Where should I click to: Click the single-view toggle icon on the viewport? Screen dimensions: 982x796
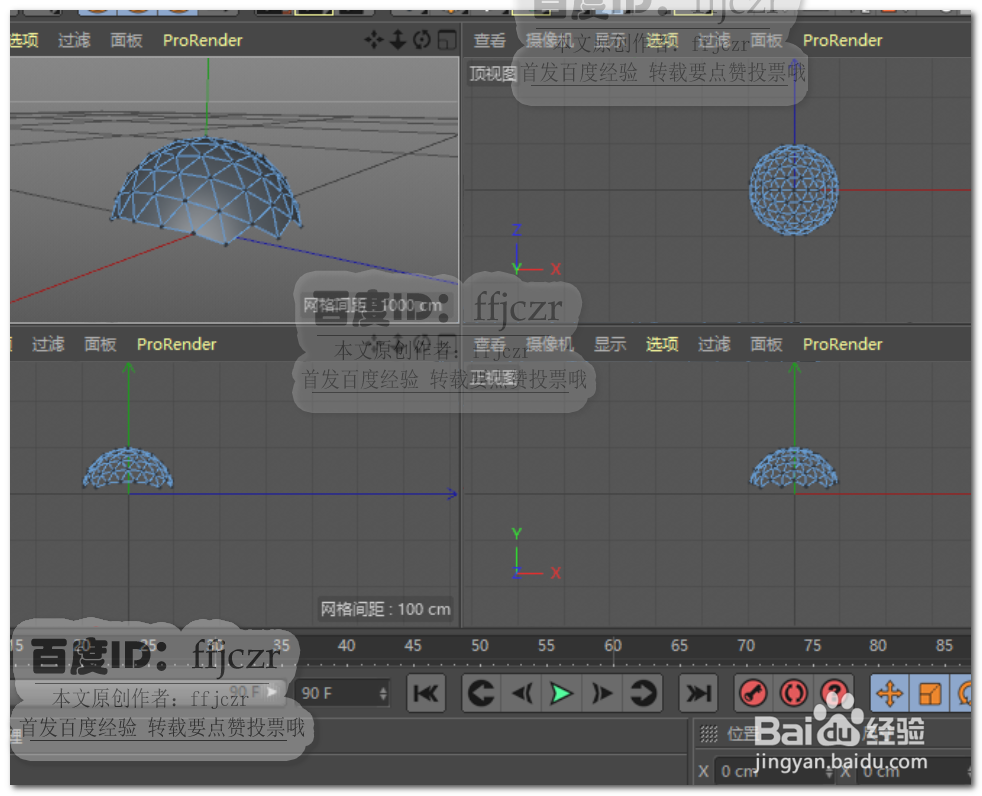pyautogui.click(x=448, y=40)
